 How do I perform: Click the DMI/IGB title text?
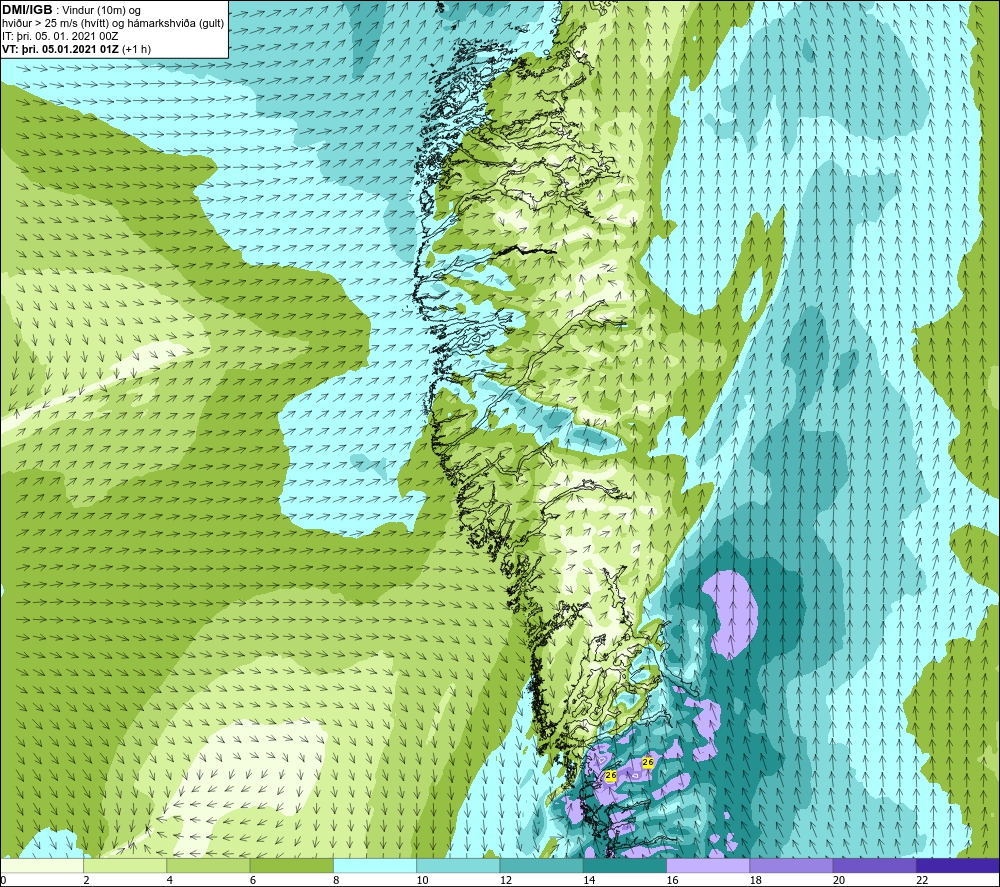point(27,10)
